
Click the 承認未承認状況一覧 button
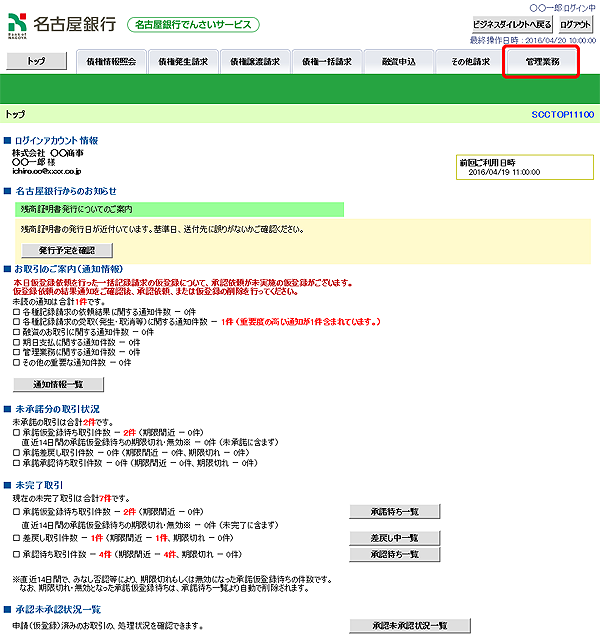[410, 626]
